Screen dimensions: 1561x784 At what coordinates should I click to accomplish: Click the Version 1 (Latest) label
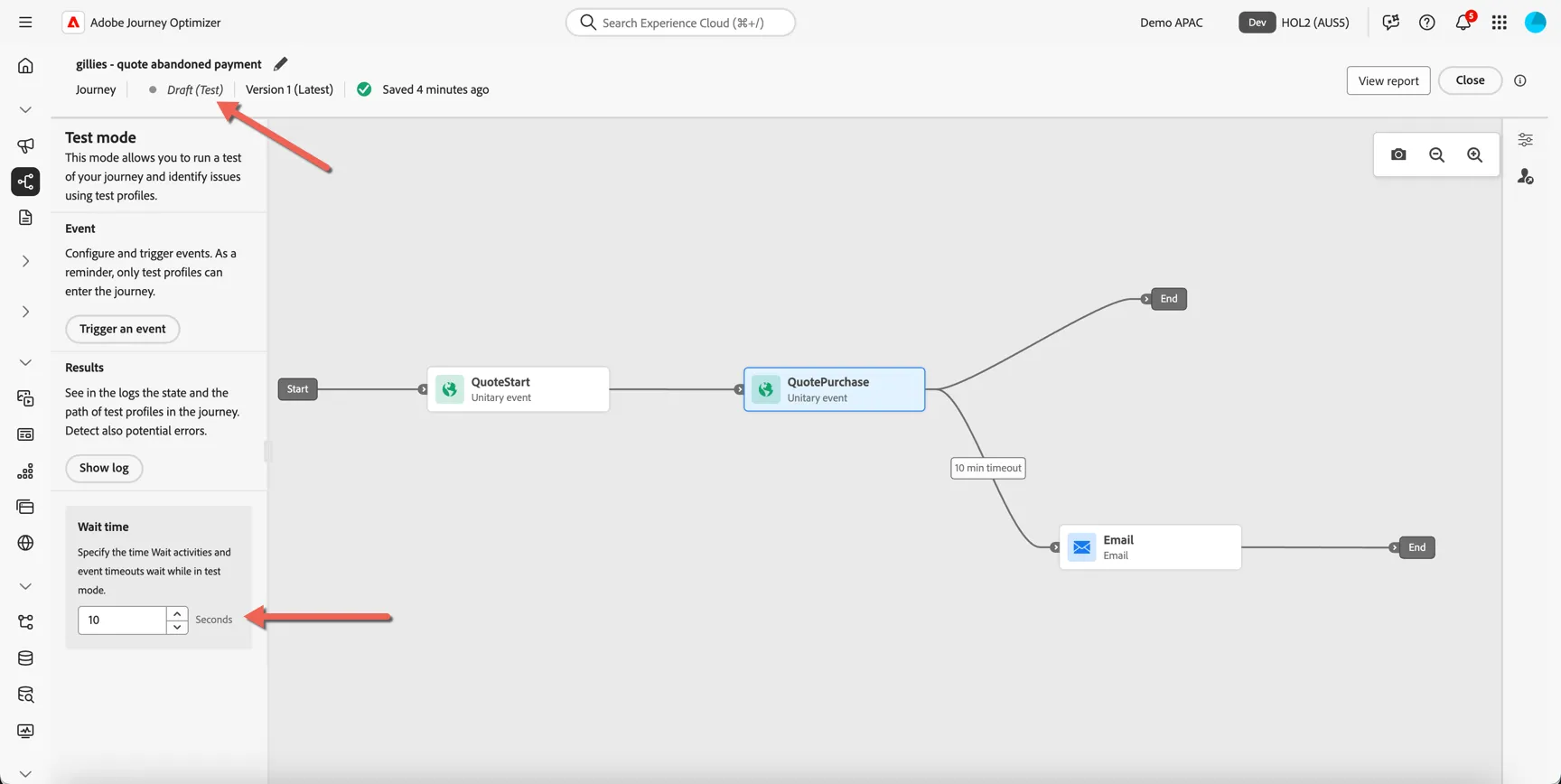pos(289,89)
